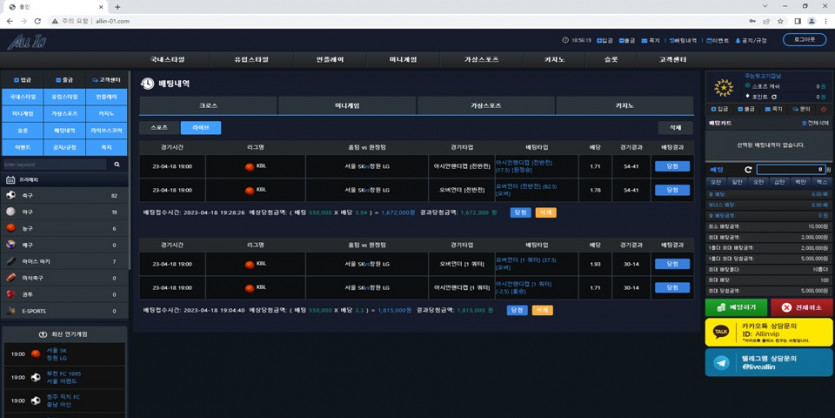This screenshot has width=835, height=418.
Task: Click the search magnifier icon in sidebar
Action: (117, 164)
